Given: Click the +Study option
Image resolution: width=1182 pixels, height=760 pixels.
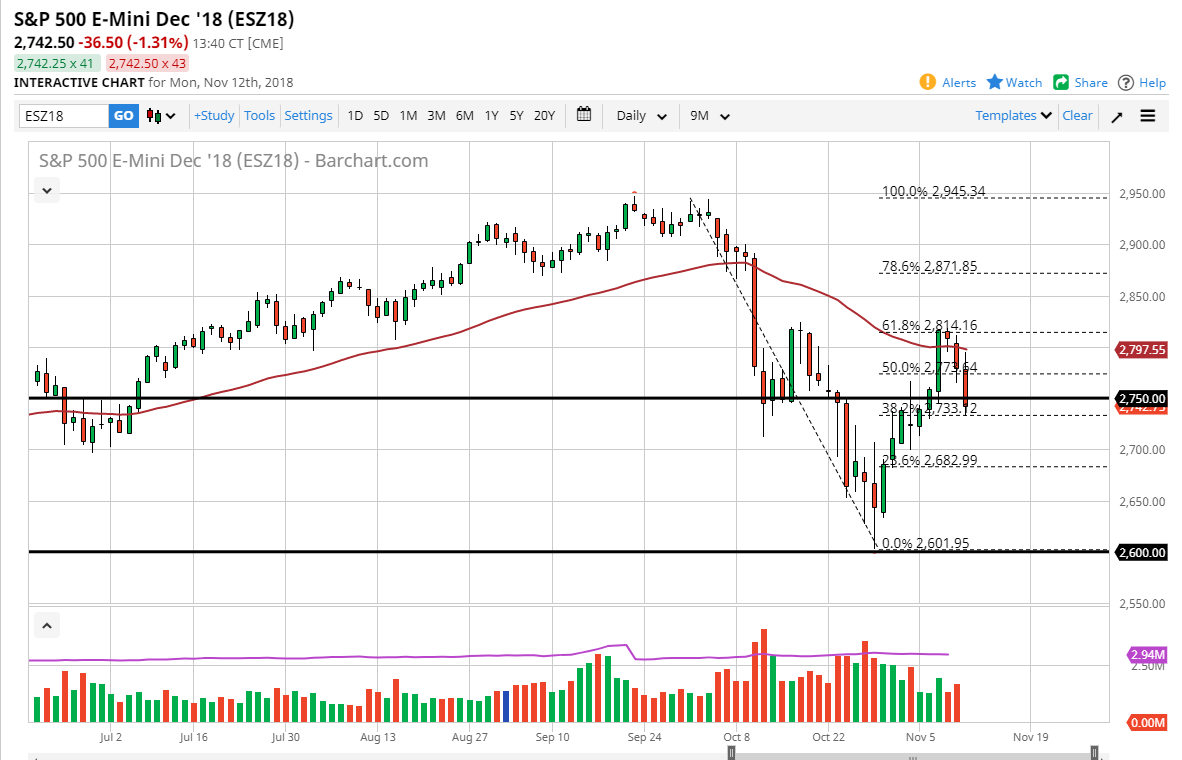Looking at the screenshot, I should (214, 115).
